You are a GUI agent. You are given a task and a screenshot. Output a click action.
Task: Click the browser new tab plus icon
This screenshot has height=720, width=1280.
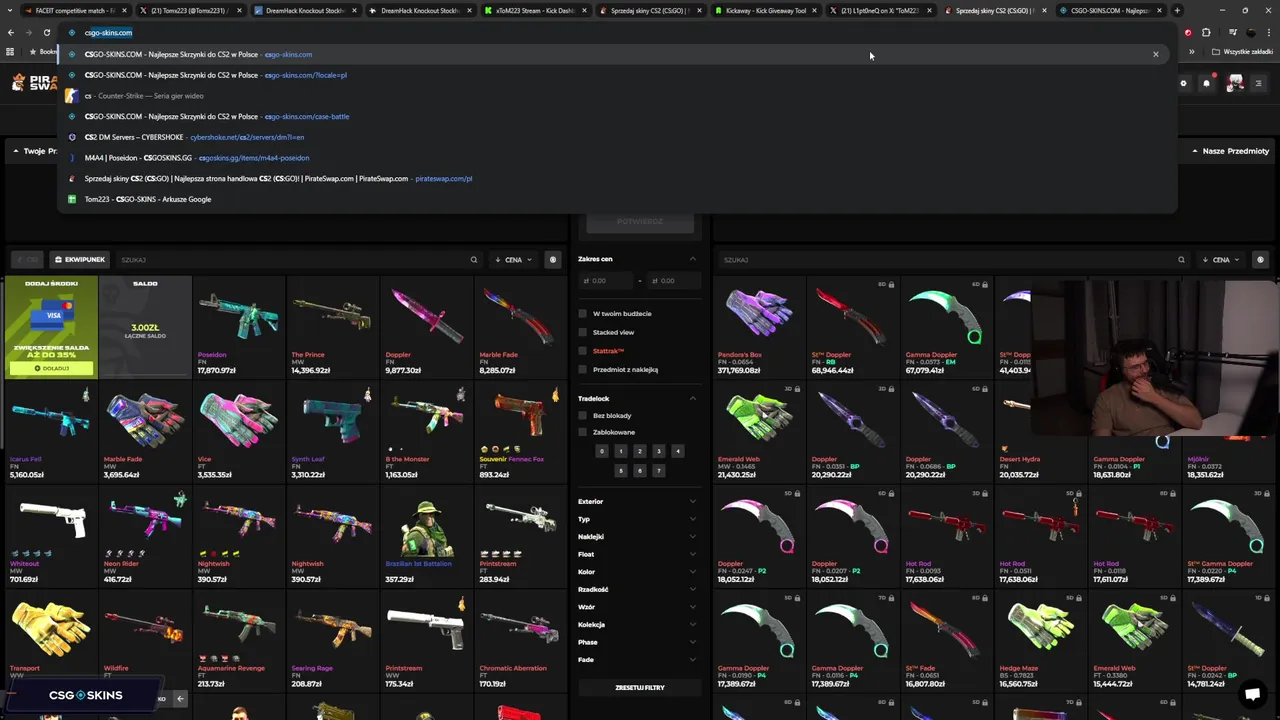1177,10
